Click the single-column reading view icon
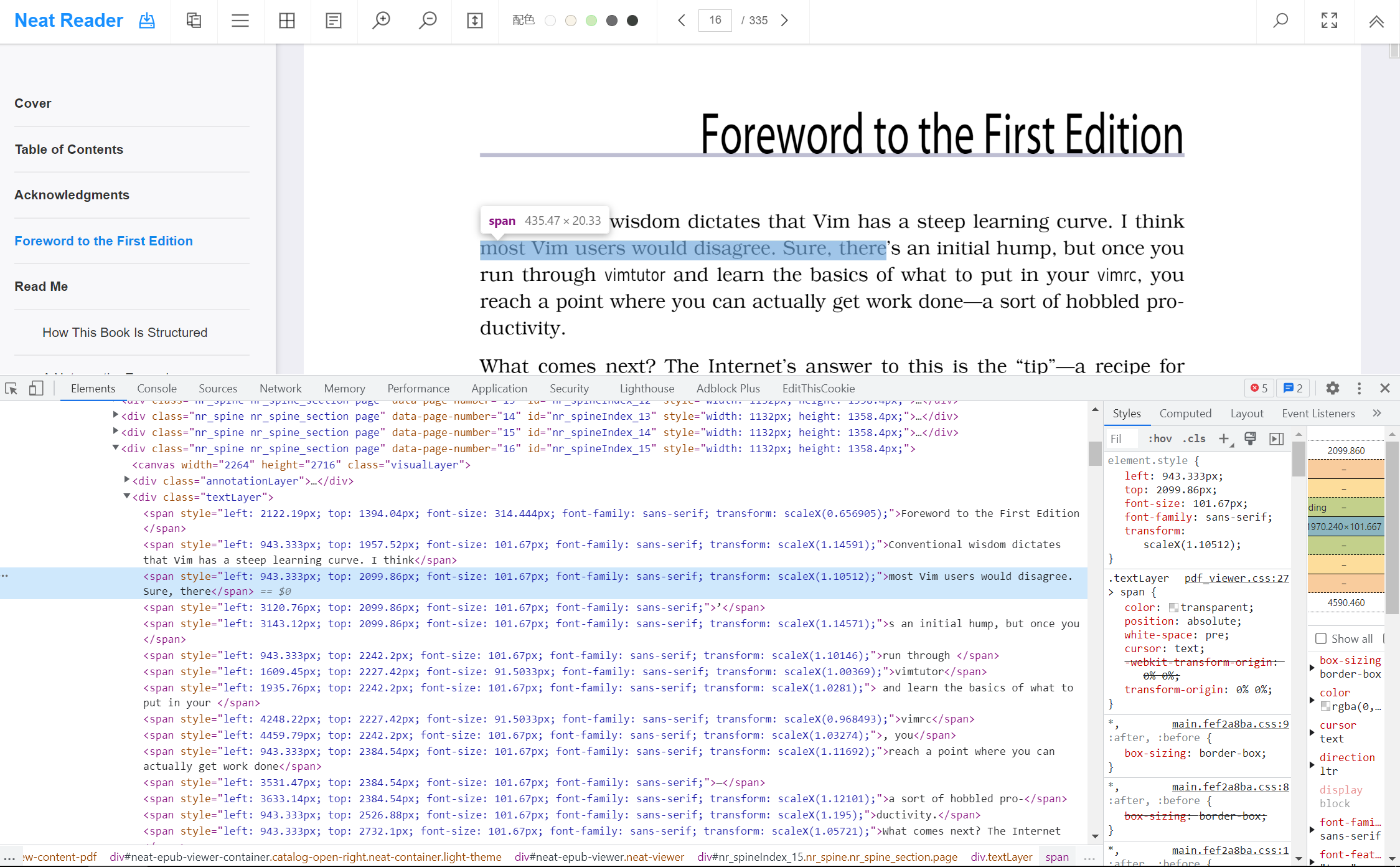The image size is (1400, 867). point(334,21)
